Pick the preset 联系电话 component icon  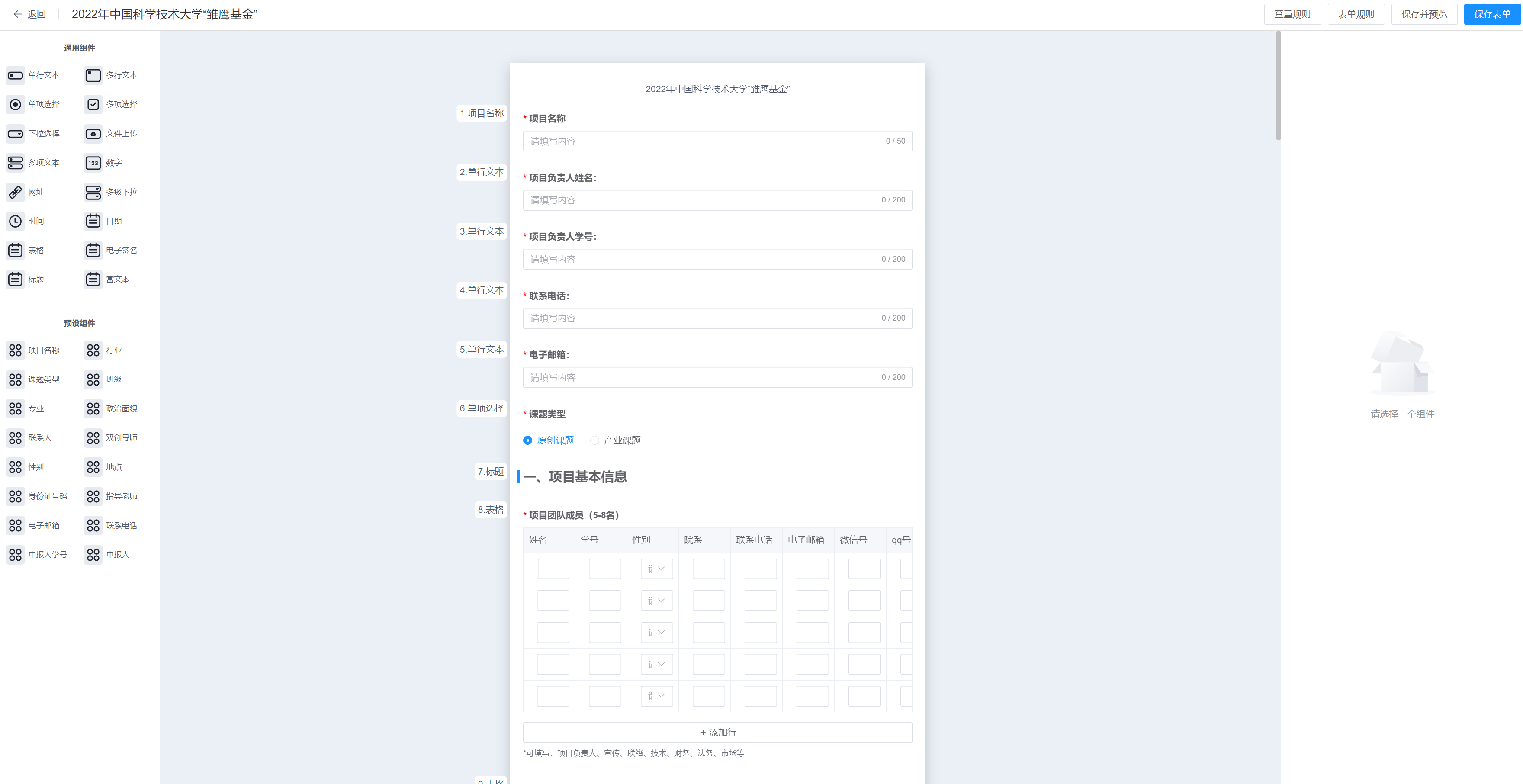[x=93, y=526]
